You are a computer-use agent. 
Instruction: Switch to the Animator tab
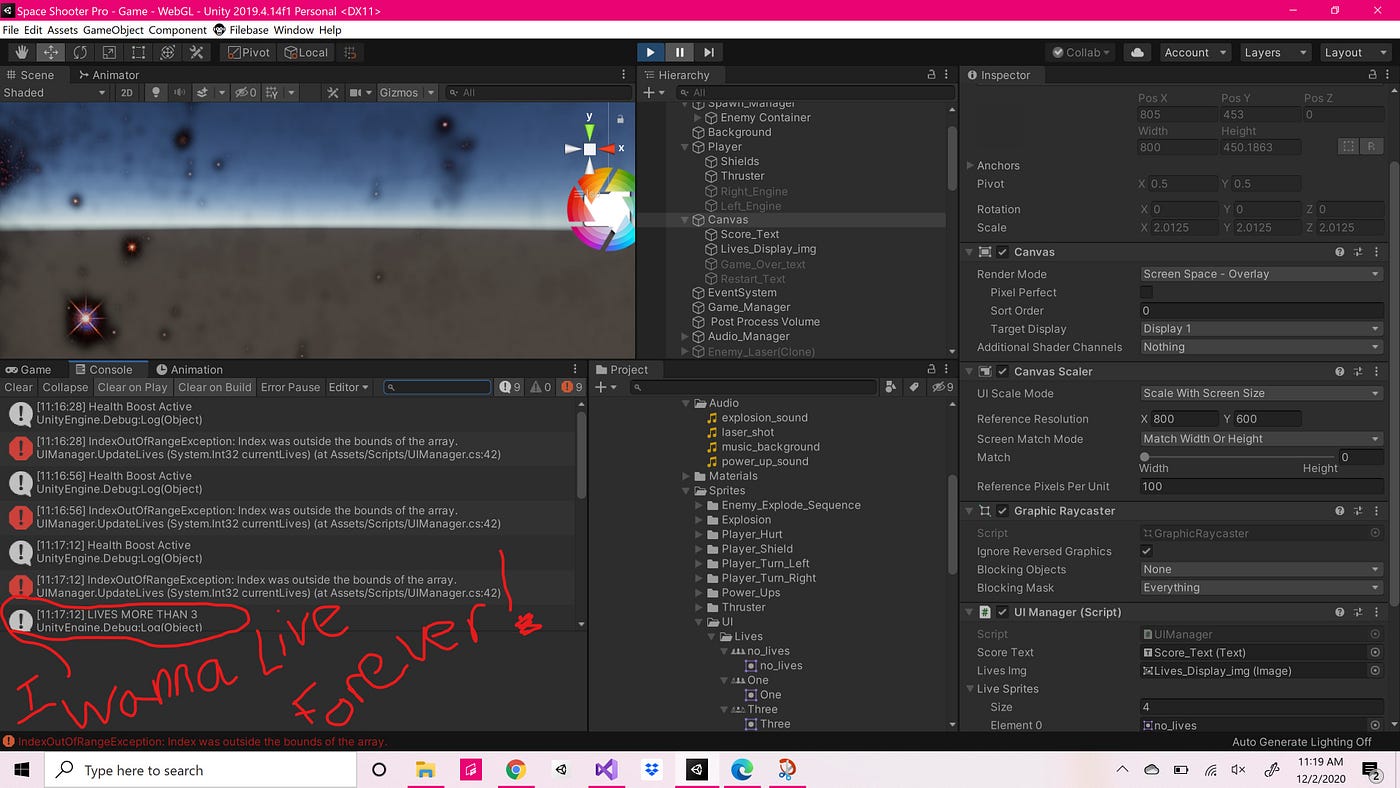(x=108, y=75)
